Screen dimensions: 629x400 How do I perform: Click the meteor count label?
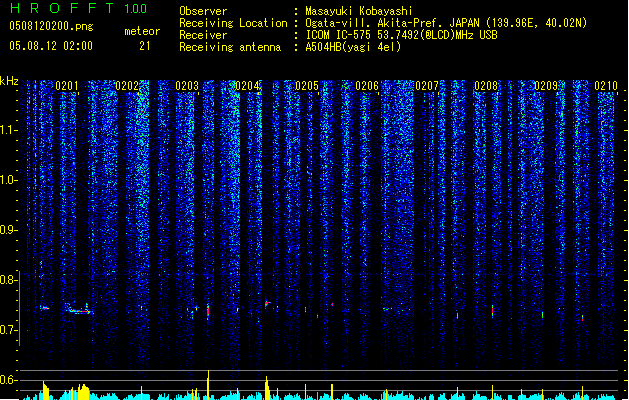[142, 31]
